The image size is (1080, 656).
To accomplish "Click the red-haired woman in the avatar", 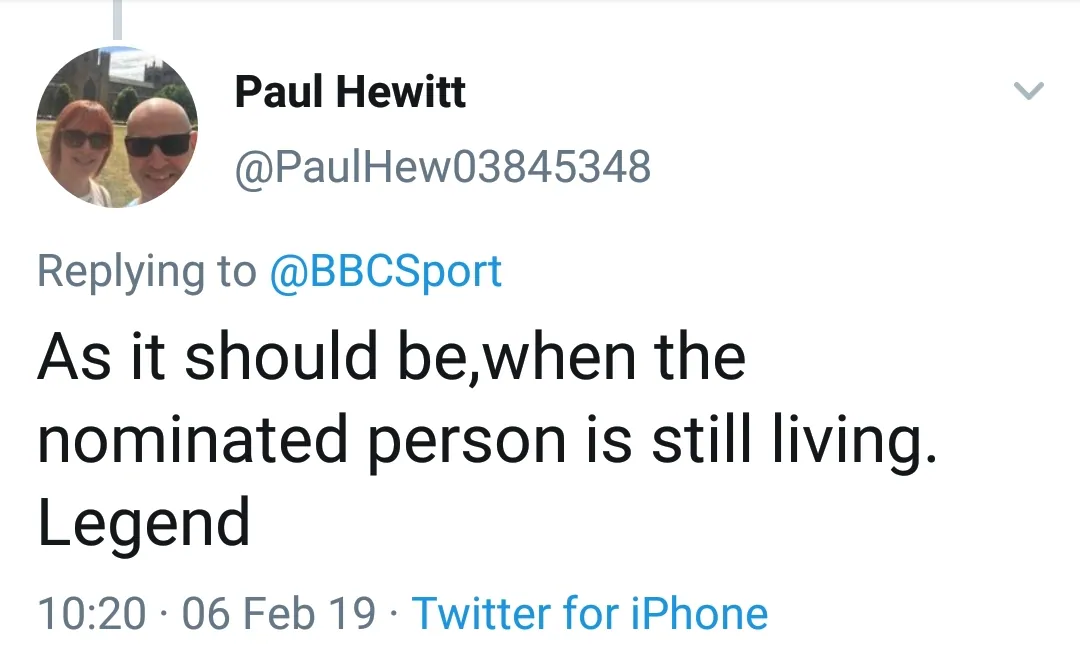I will coord(85,145).
